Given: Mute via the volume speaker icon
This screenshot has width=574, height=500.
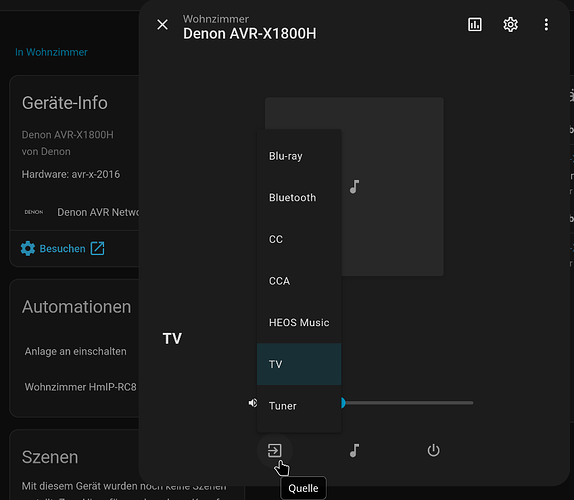Looking at the screenshot, I should coord(252,403).
